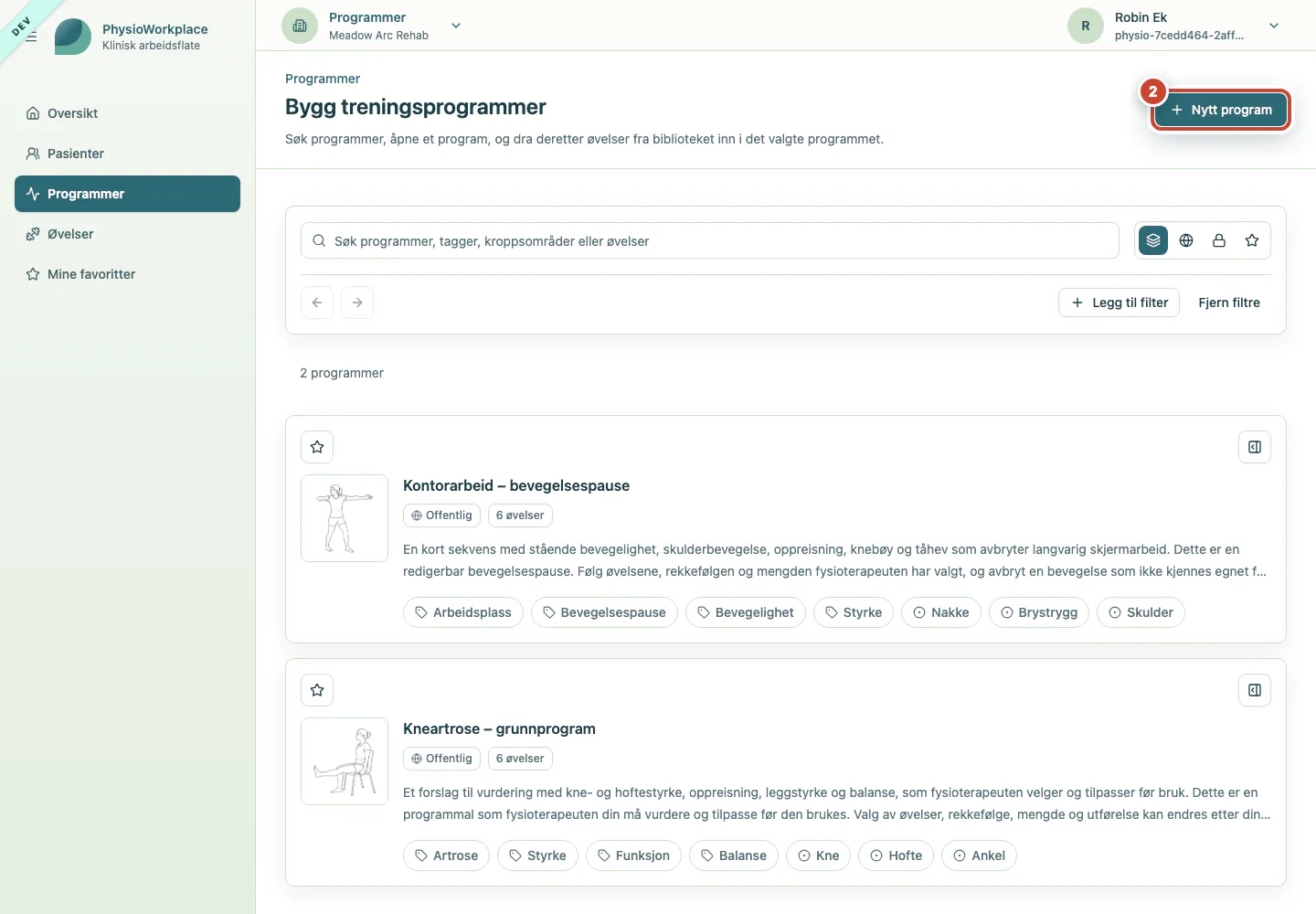Star the Kneartrose program as favorite
Viewport: 1316px width, 914px height.
click(317, 690)
